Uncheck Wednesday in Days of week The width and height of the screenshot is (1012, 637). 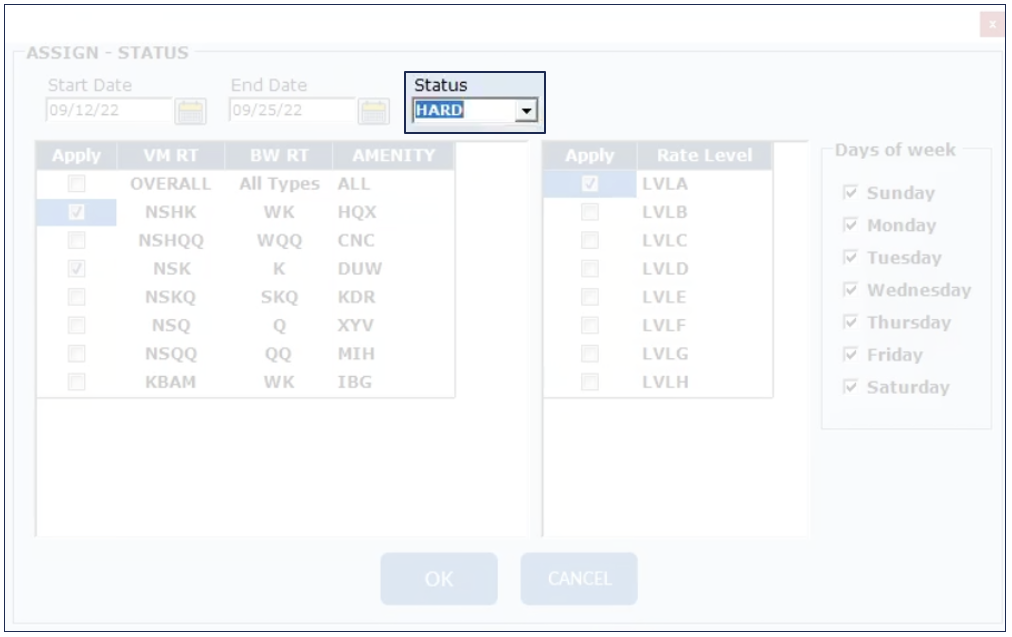point(851,290)
